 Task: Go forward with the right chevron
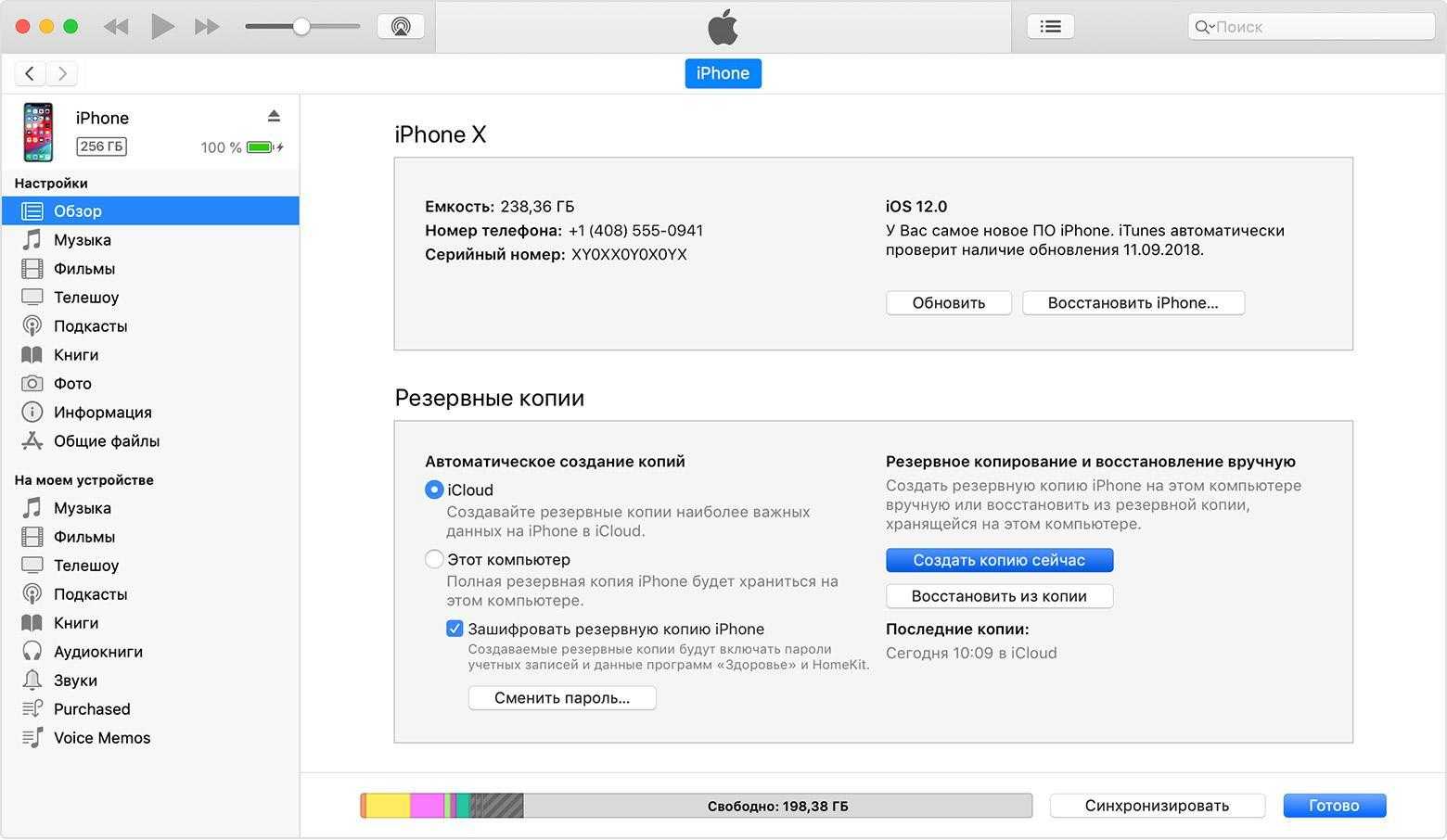(x=62, y=73)
